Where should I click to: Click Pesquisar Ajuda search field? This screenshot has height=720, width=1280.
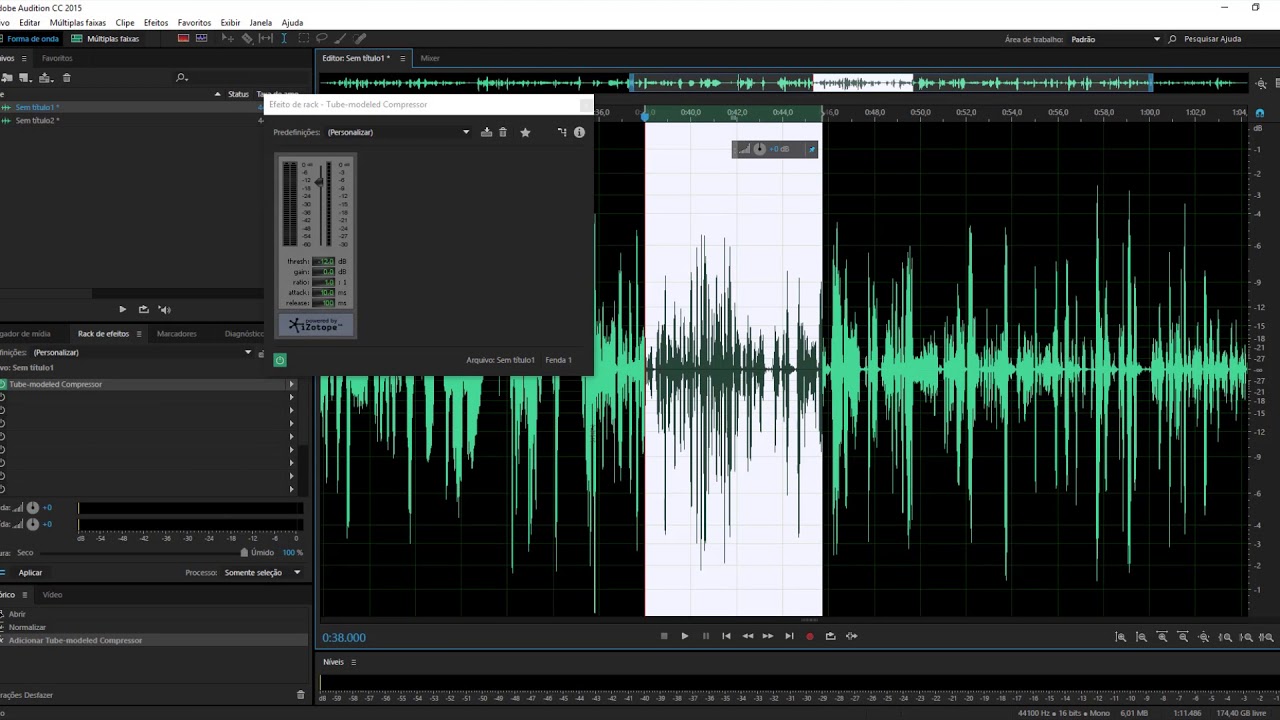point(1212,39)
